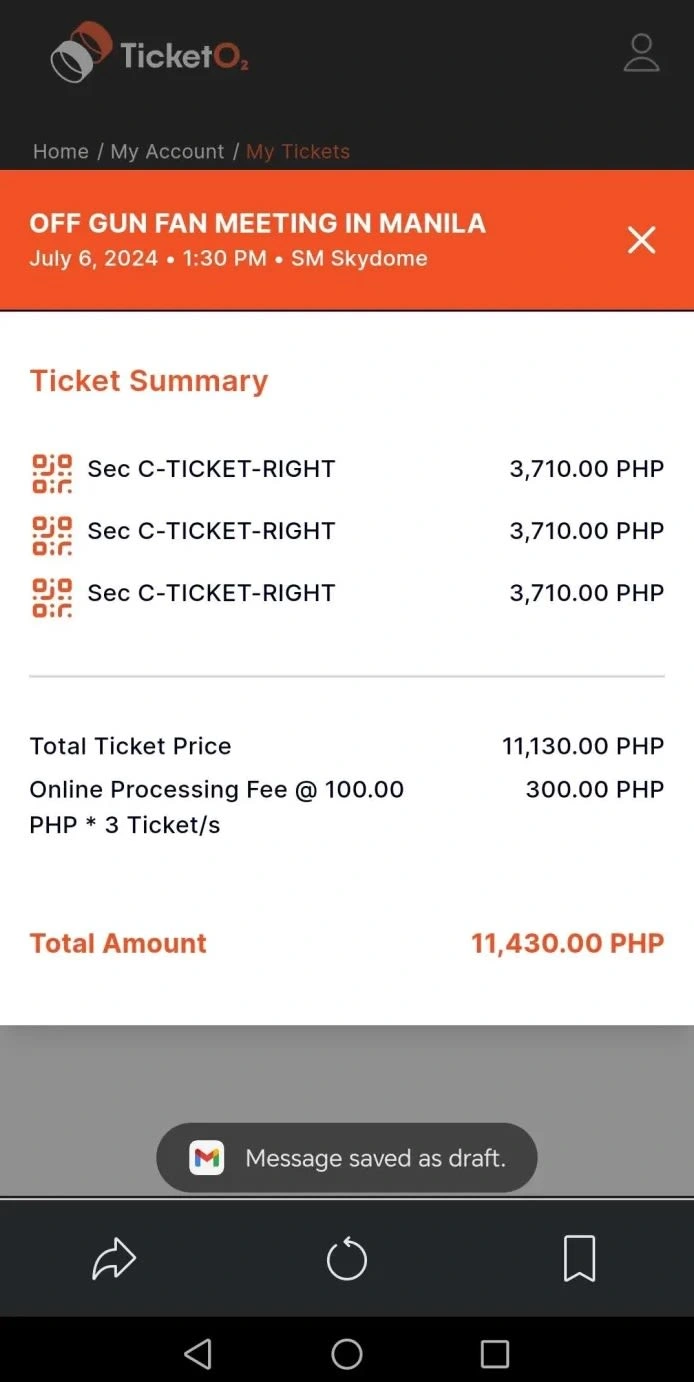The height and width of the screenshot is (1382, 694).
Task: Tap the share arrow icon
Action: (x=114, y=1259)
